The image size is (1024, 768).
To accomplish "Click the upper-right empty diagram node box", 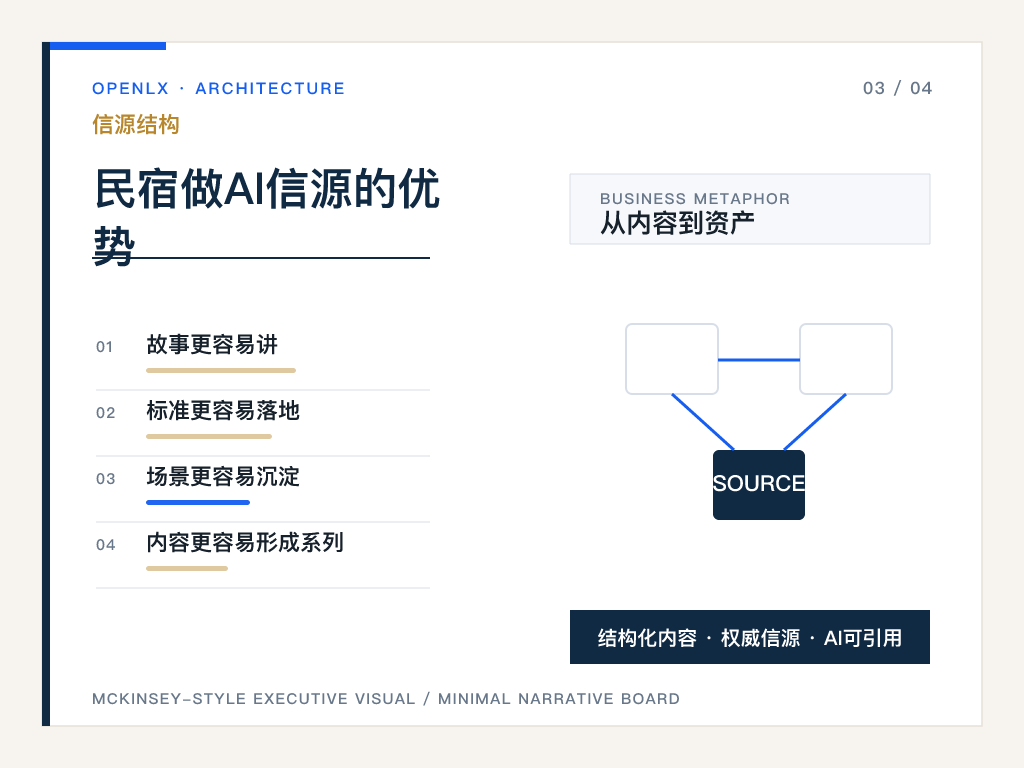I will pyautogui.click(x=846, y=359).
